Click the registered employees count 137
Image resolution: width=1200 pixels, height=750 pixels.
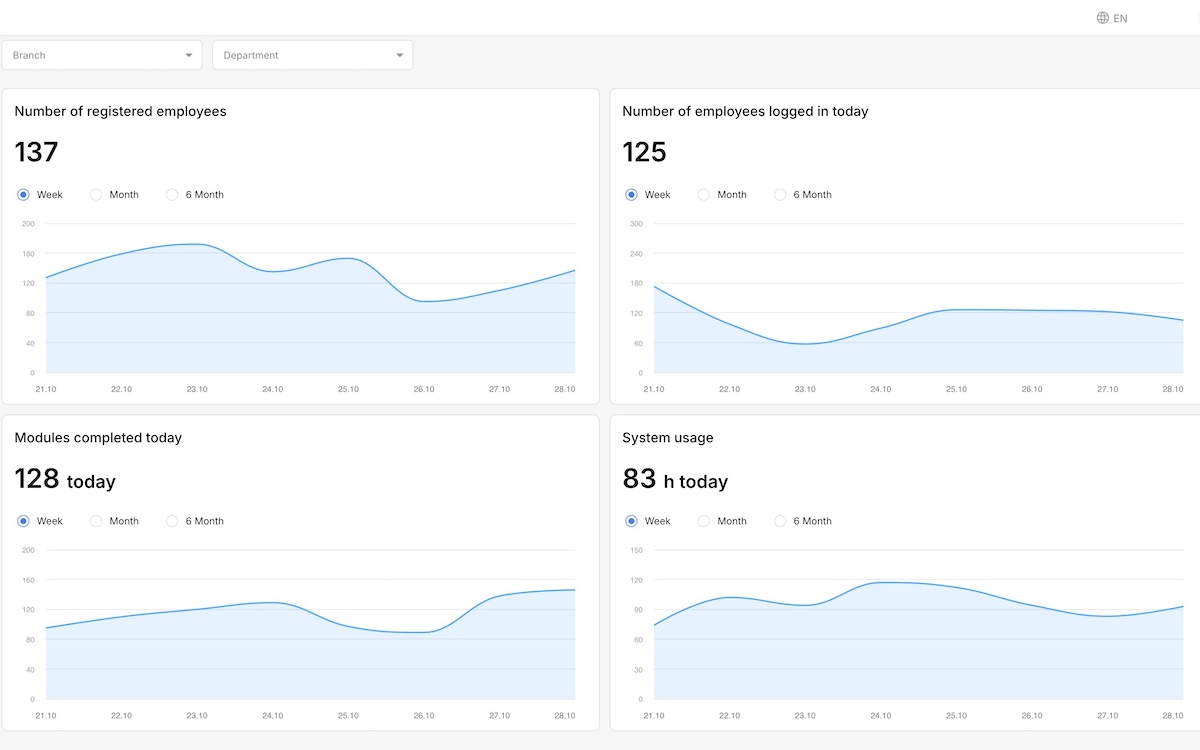tap(36, 152)
